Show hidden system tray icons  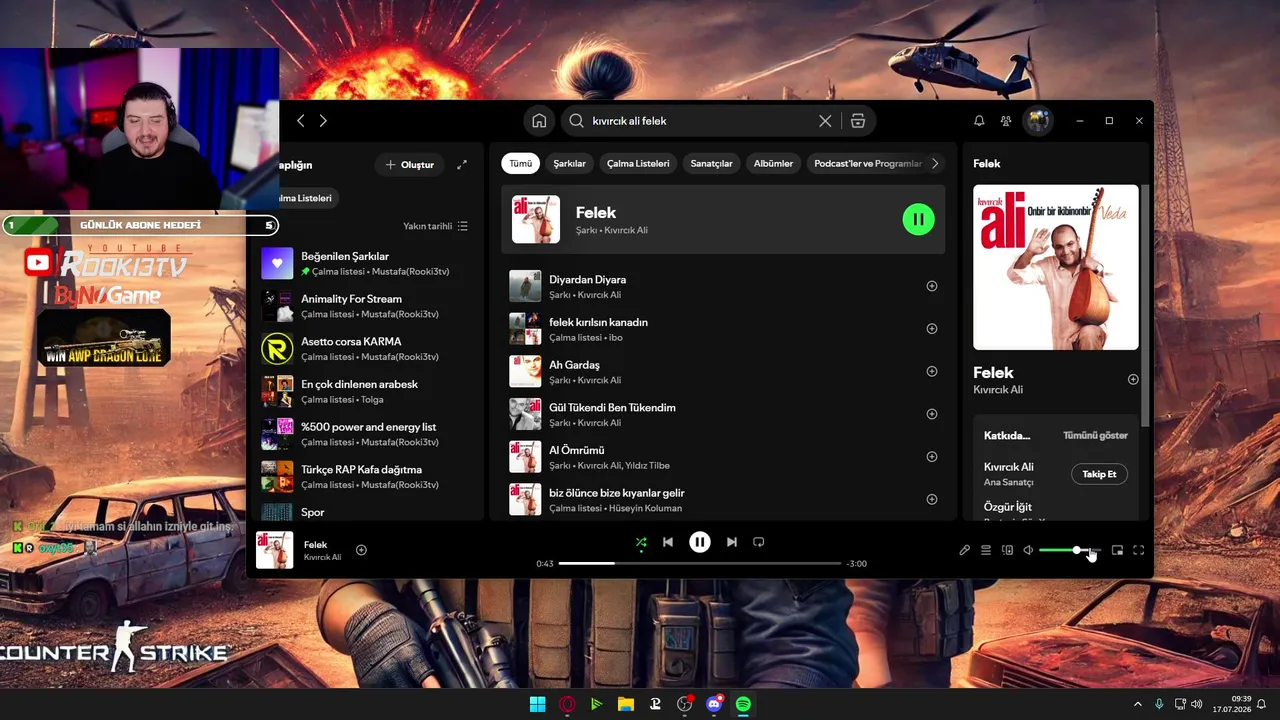point(1137,704)
